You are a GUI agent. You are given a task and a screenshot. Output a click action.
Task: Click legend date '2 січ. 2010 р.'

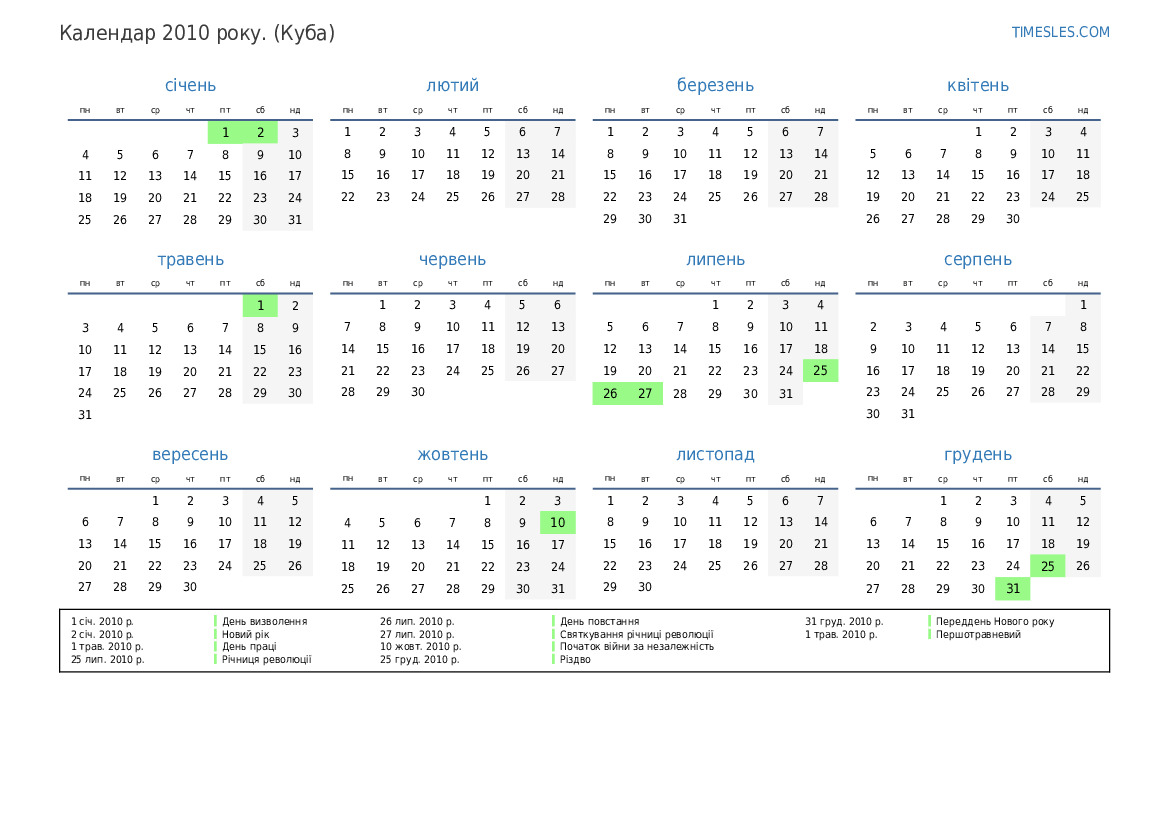pyautogui.click(x=102, y=635)
